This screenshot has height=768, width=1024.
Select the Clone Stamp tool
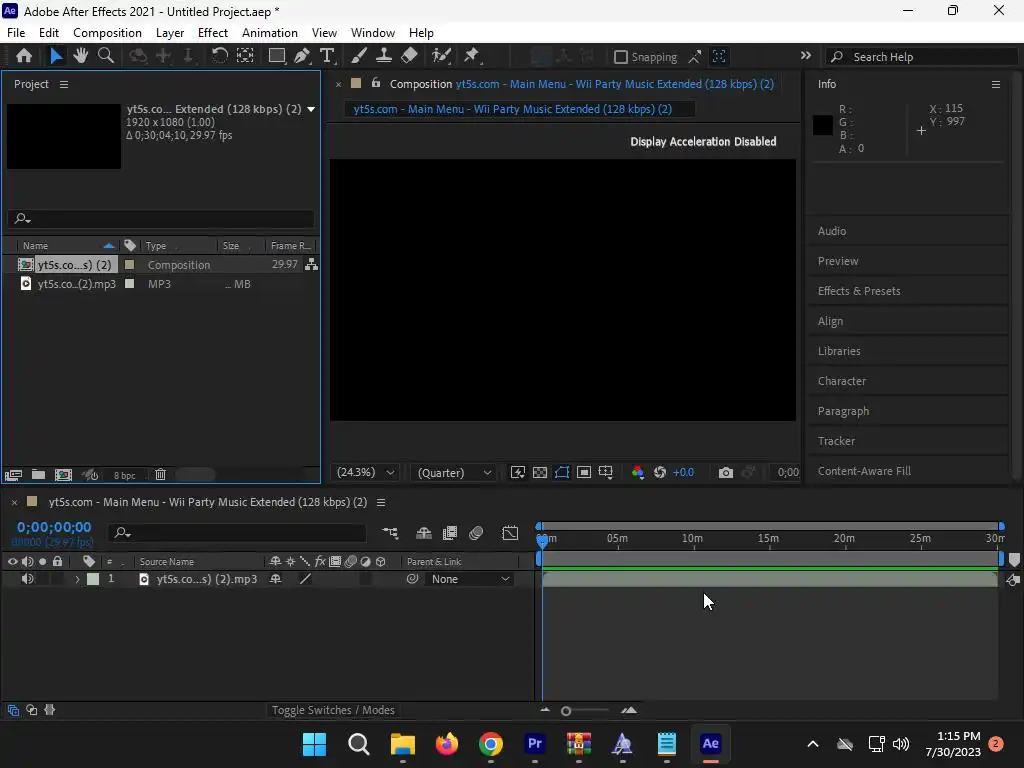coord(384,56)
